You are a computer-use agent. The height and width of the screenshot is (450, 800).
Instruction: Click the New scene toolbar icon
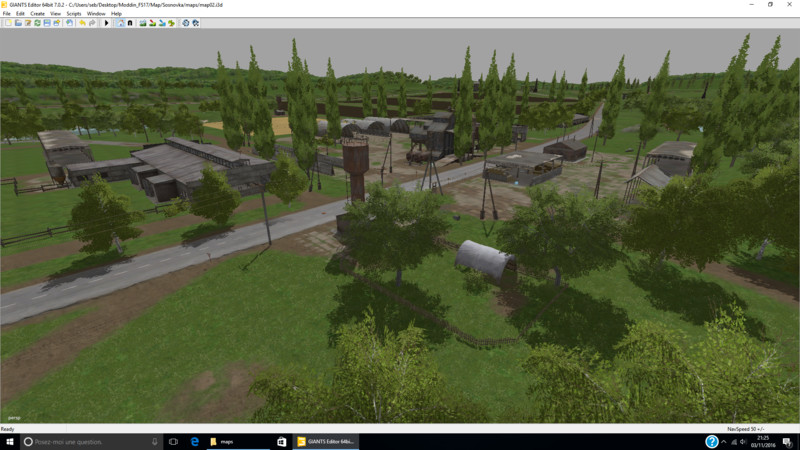(8, 22)
